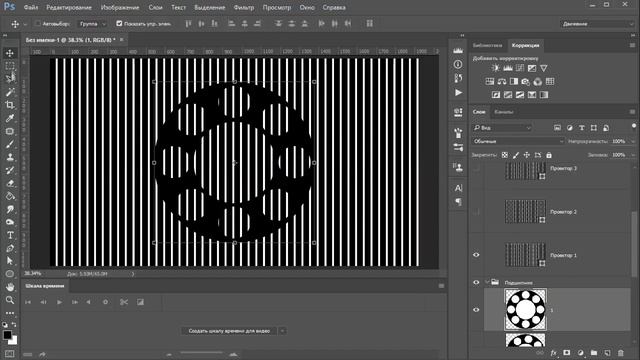
Task: Switch to the Библиотеки tab
Action: (487, 45)
